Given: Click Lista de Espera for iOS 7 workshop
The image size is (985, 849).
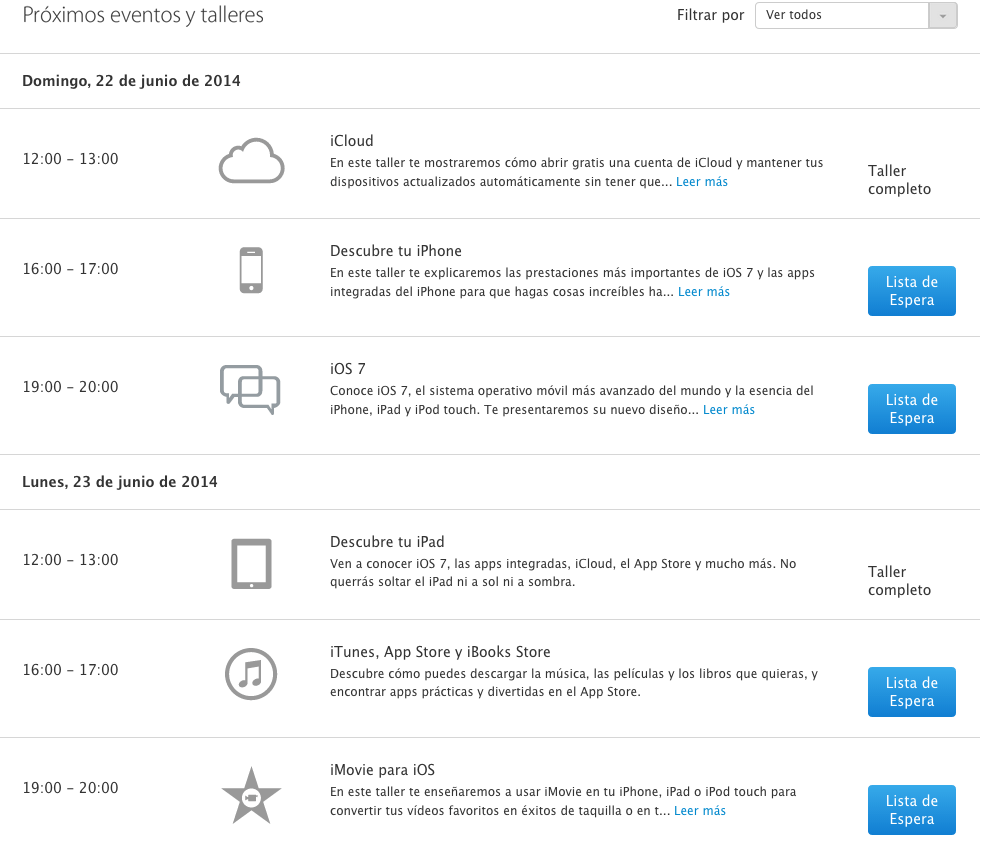Looking at the screenshot, I should pos(912,409).
